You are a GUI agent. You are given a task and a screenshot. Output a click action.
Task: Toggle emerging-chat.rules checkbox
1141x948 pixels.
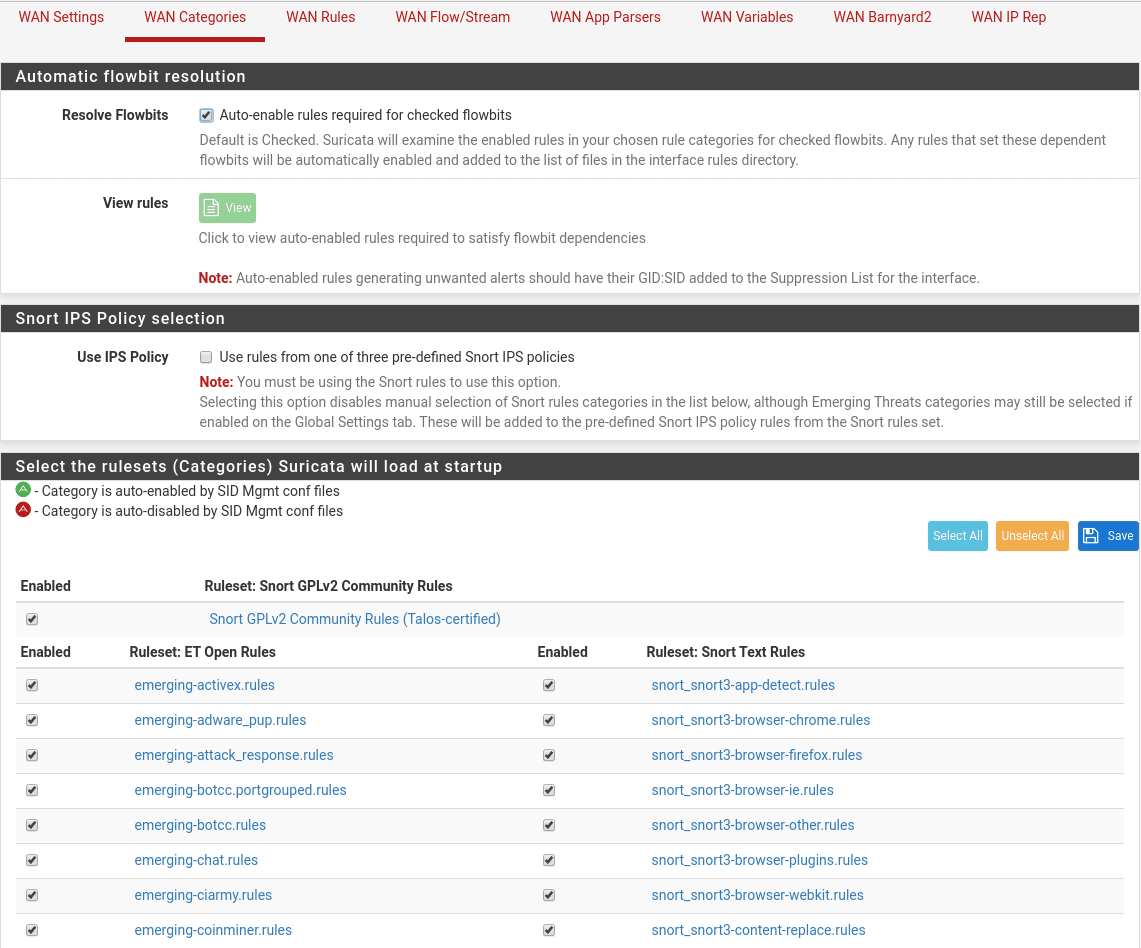coord(32,860)
